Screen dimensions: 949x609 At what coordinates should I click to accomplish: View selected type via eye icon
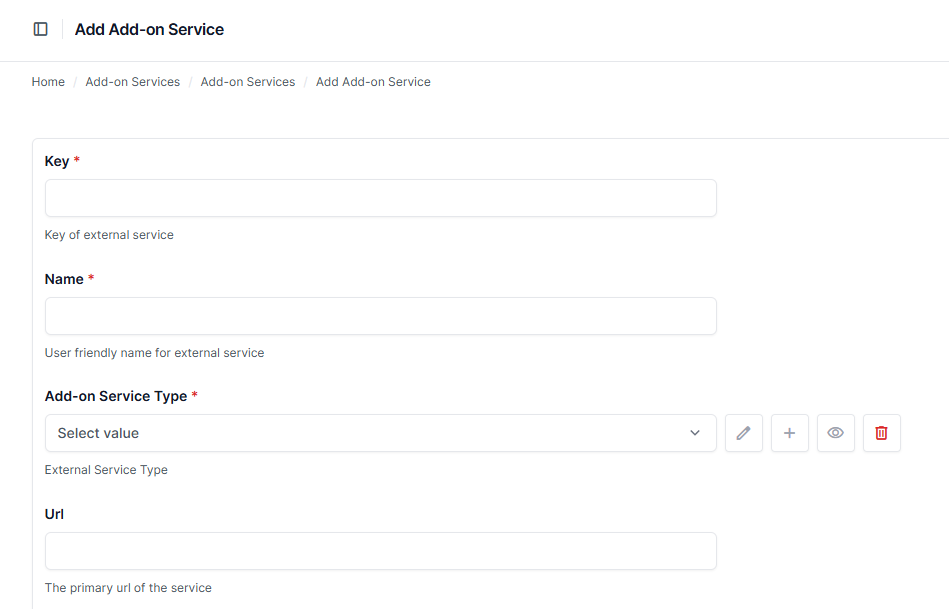click(835, 433)
